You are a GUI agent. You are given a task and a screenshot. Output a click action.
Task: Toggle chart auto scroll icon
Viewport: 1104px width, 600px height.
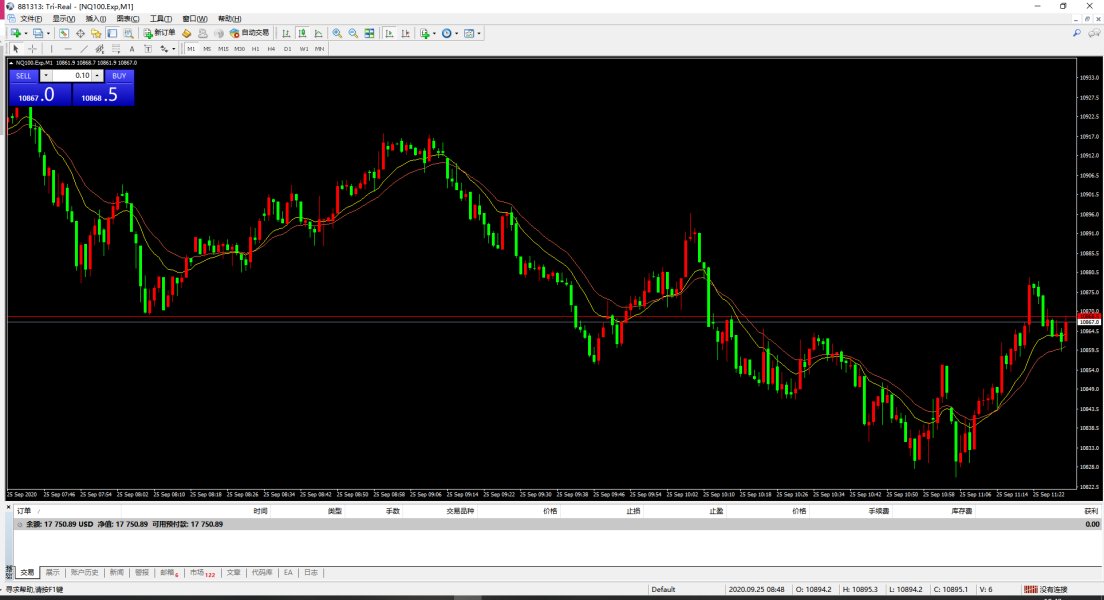[389, 33]
